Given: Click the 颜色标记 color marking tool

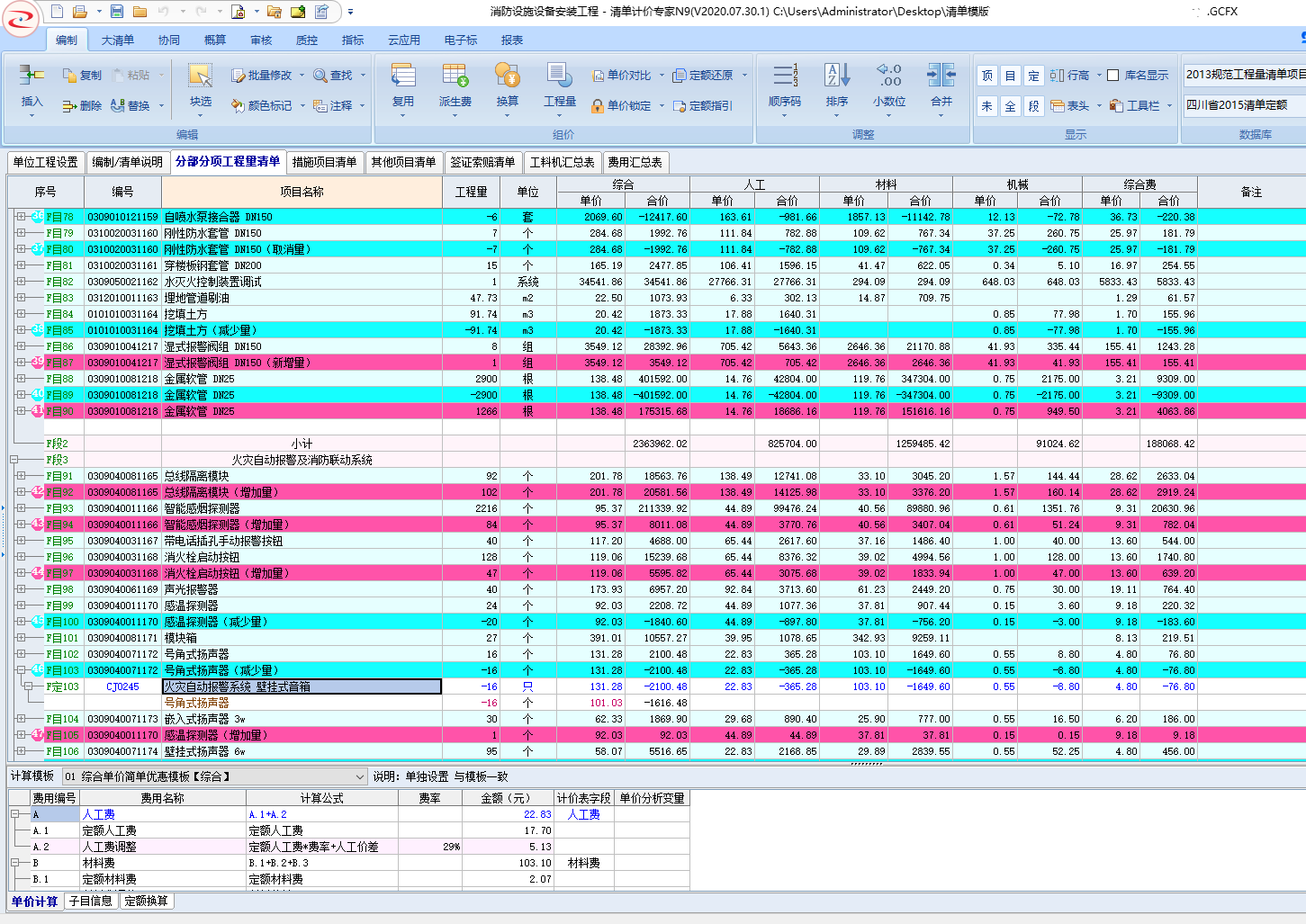Looking at the screenshot, I should tap(262, 105).
